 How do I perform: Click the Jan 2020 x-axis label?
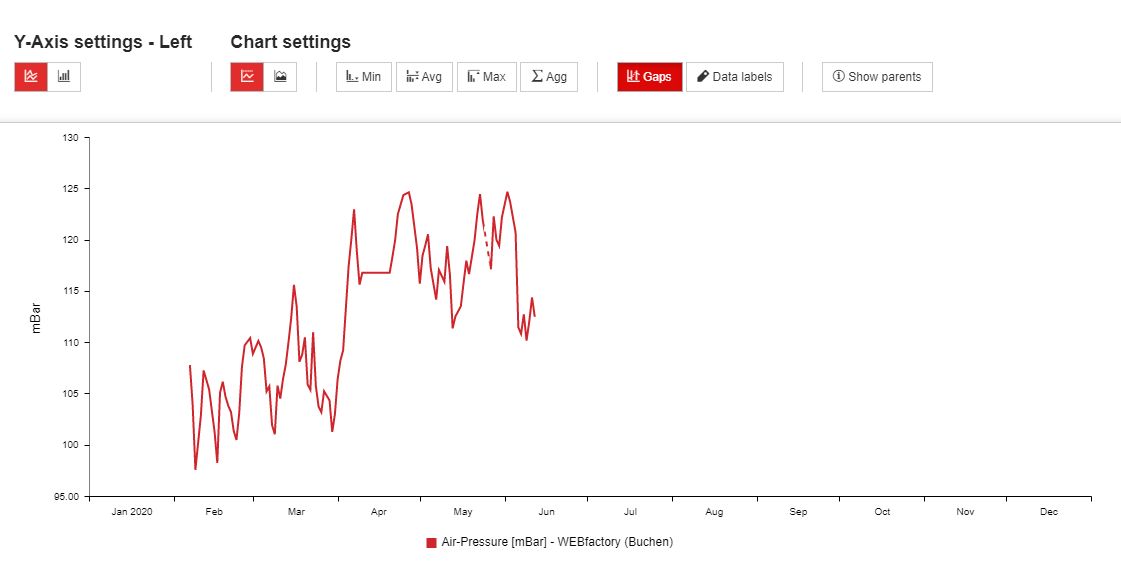(132, 512)
